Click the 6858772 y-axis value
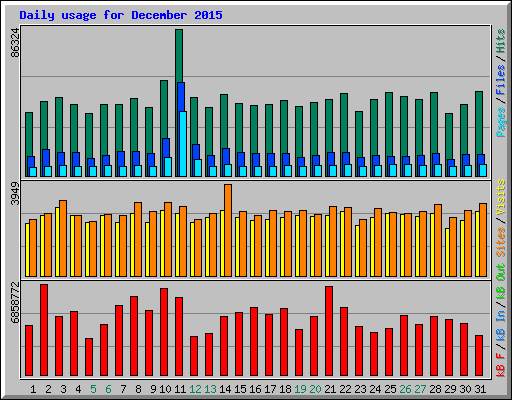The width and height of the screenshot is (512, 400). tap(15, 303)
